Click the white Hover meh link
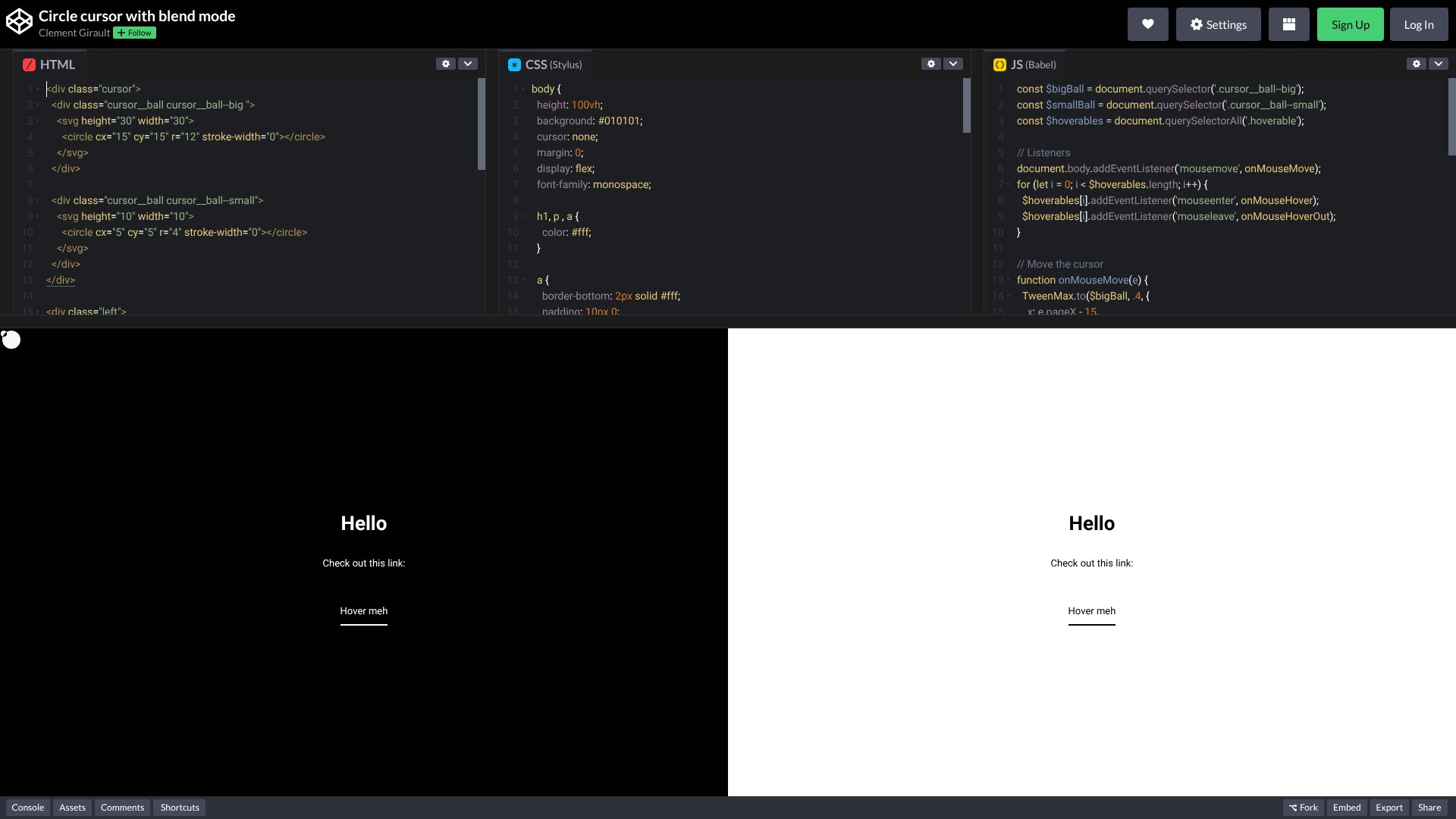This screenshot has height=819, width=1456. [363, 611]
